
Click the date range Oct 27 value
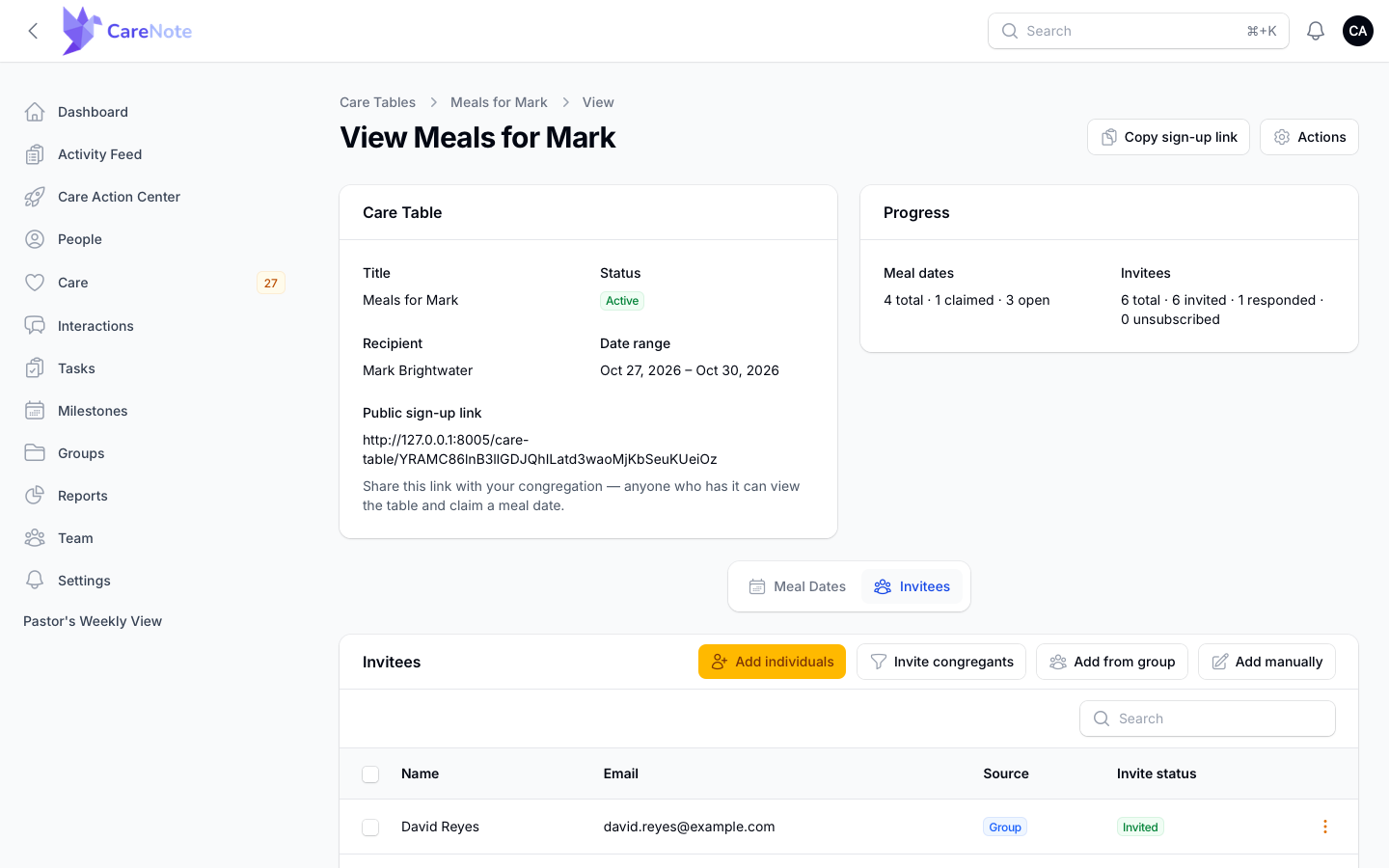690,370
